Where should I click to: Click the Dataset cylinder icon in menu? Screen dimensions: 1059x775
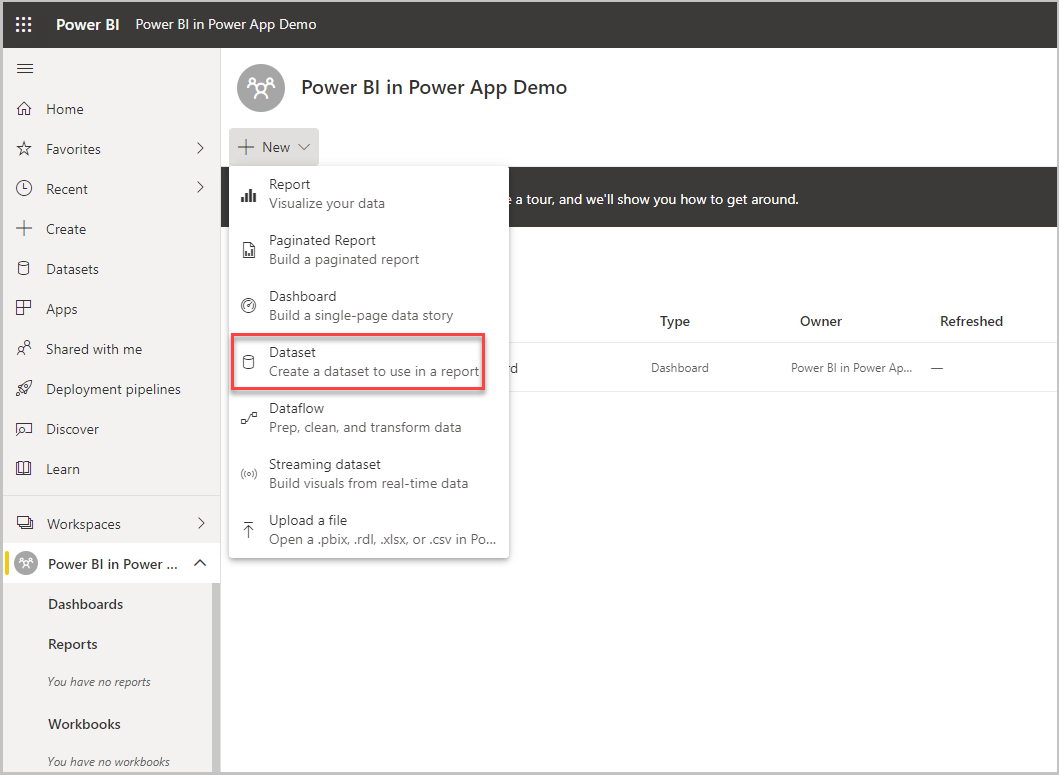249,362
